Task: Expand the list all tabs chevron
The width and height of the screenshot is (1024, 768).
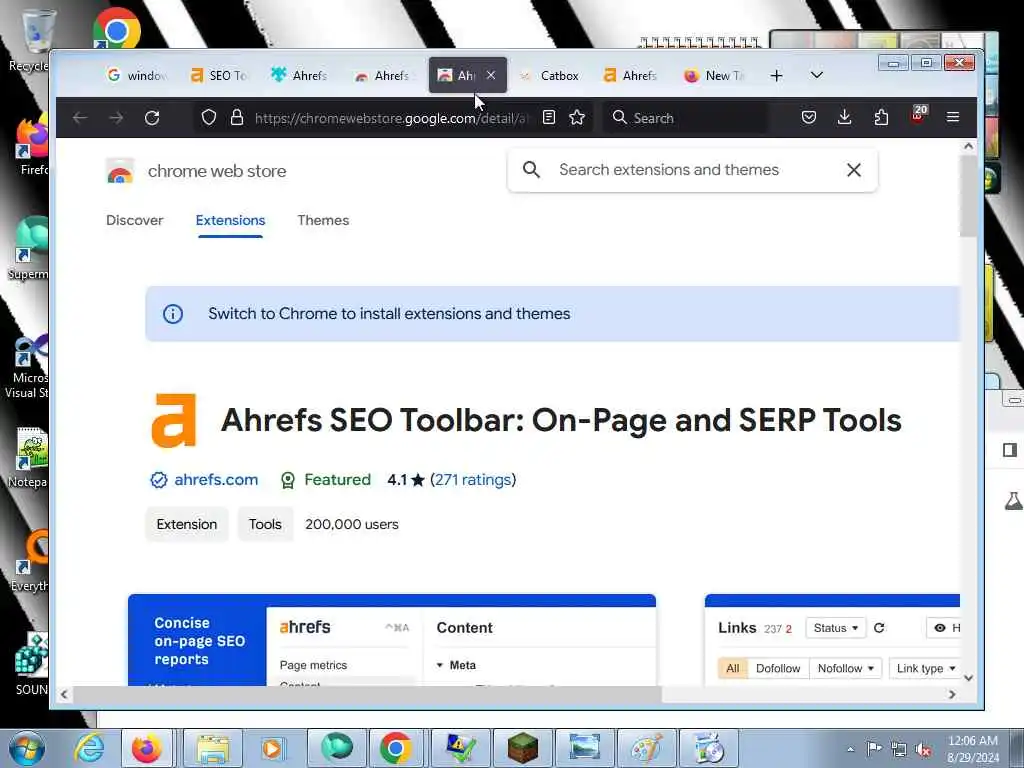Action: tap(816, 75)
